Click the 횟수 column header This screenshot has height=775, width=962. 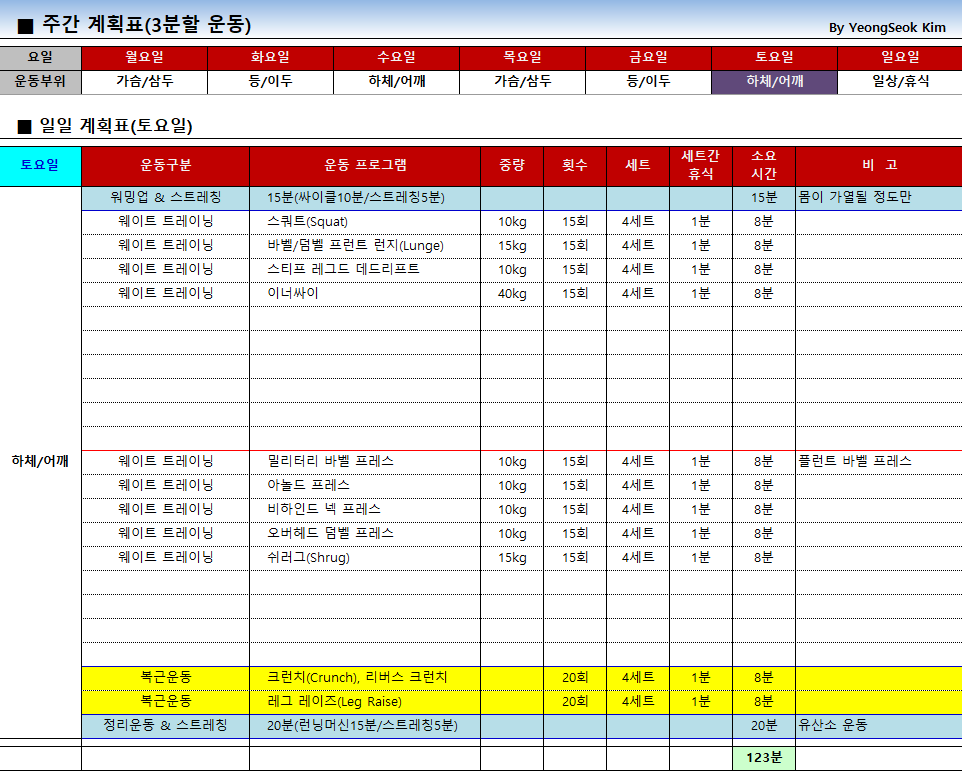pos(575,166)
